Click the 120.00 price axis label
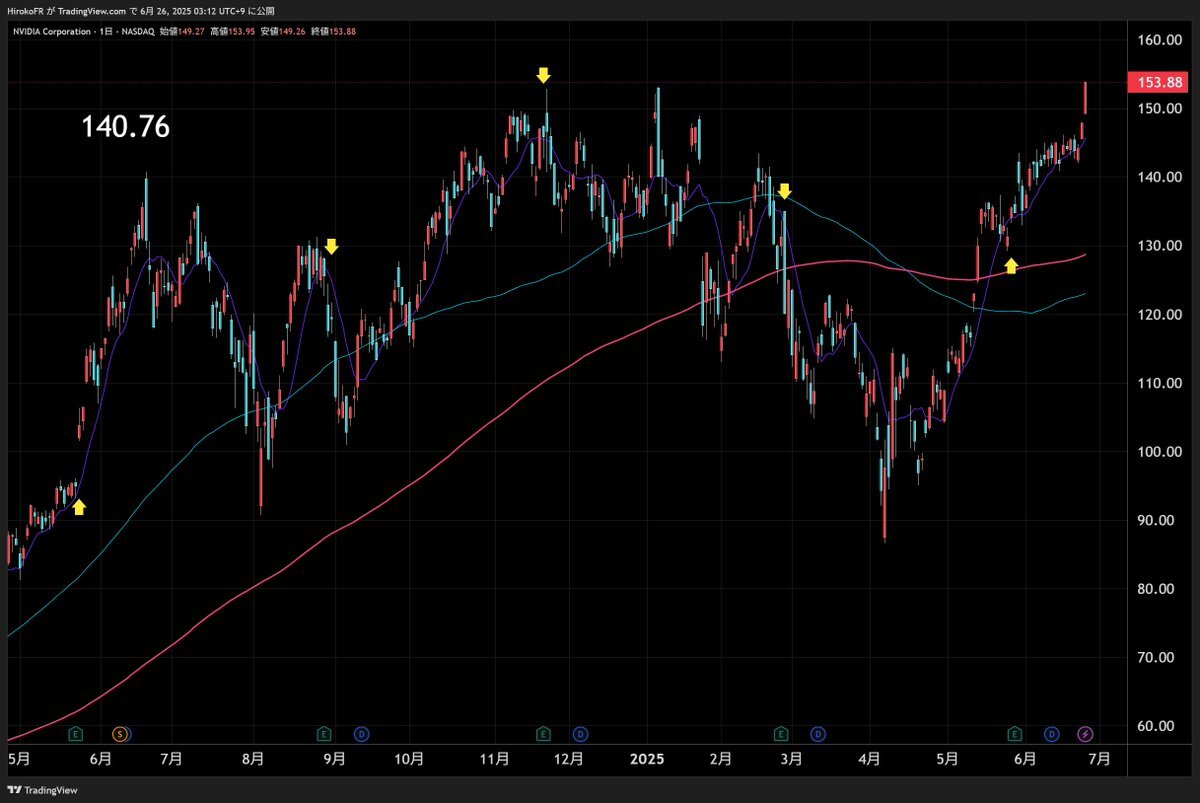Image resolution: width=1200 pixels, height=803 pixels. (1159, 315)
